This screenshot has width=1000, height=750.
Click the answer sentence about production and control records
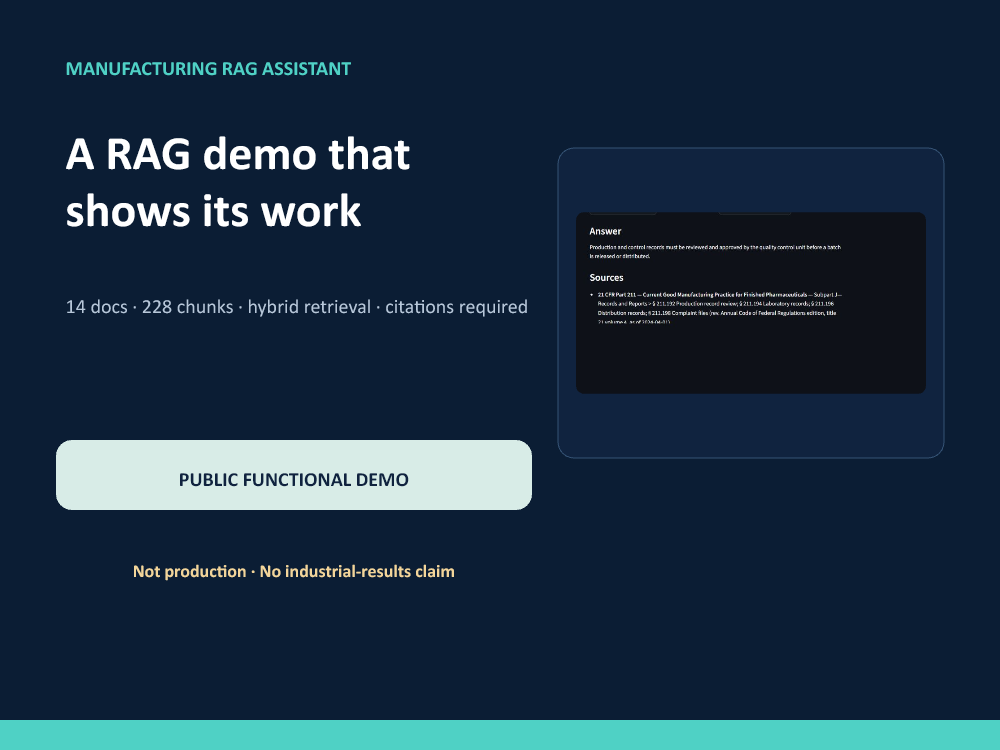click(x=715, y=251)
